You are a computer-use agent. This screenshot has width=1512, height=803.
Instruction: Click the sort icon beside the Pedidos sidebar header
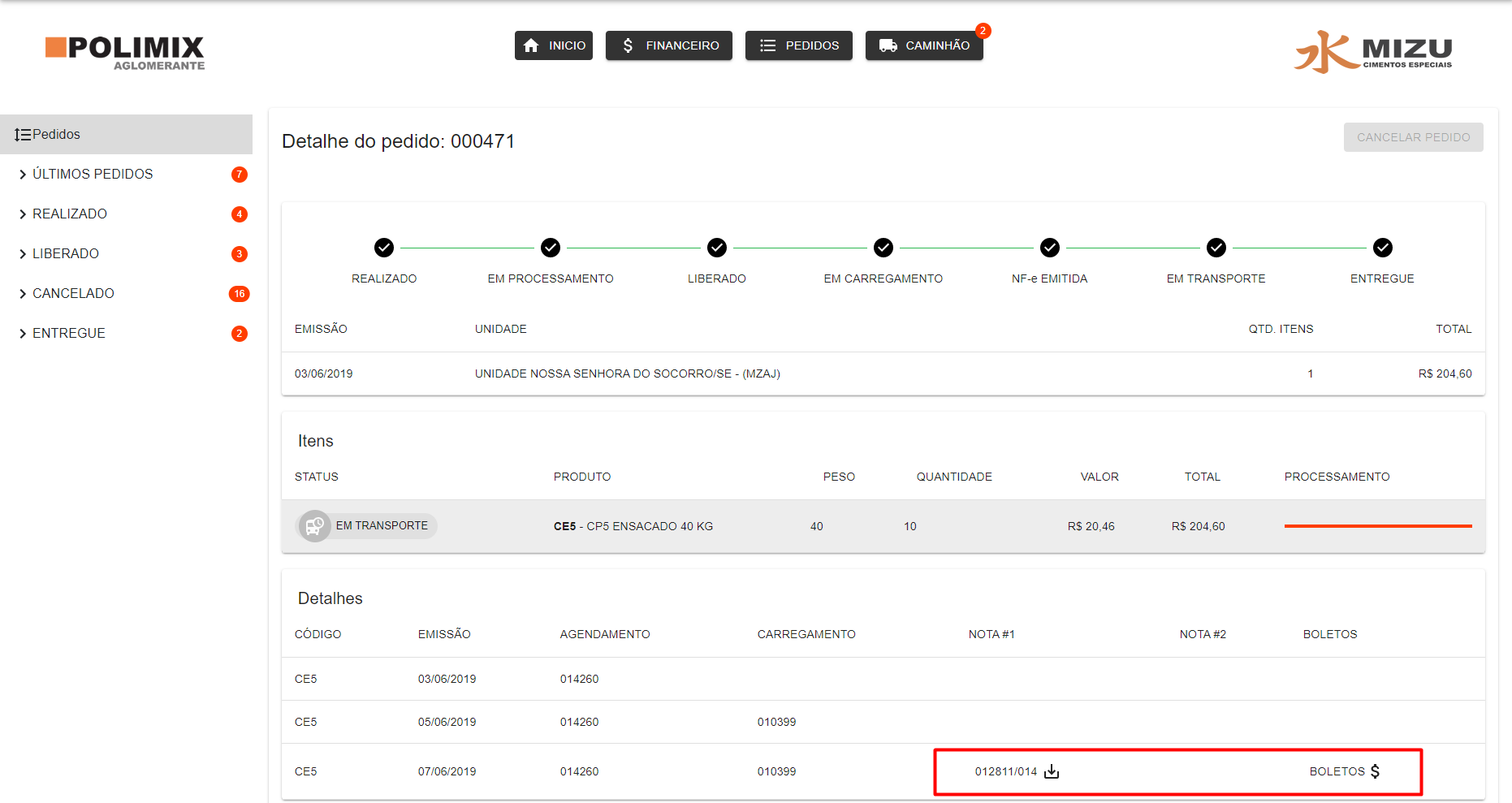coord(23,135)
